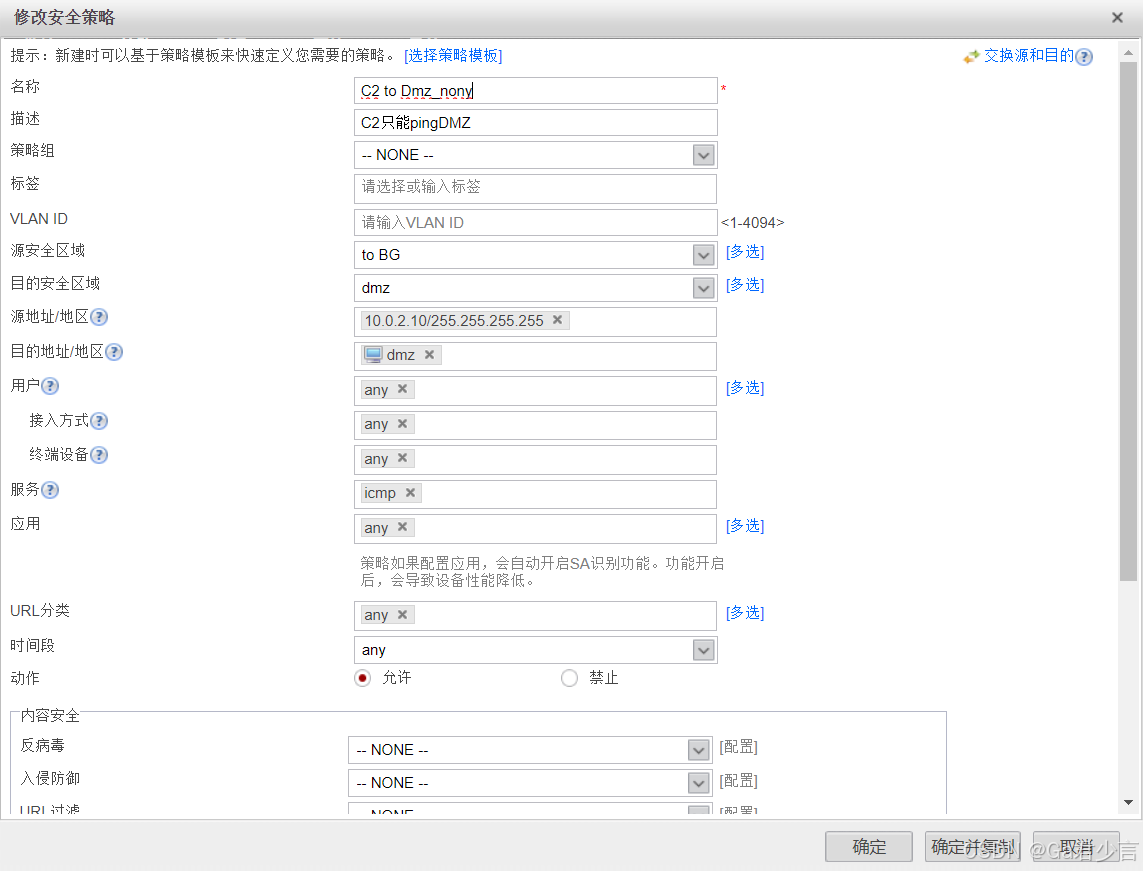Remove the any tag in 终端设备 field
The height and width of the screenshot is (871, 1143).
point(402,458)
